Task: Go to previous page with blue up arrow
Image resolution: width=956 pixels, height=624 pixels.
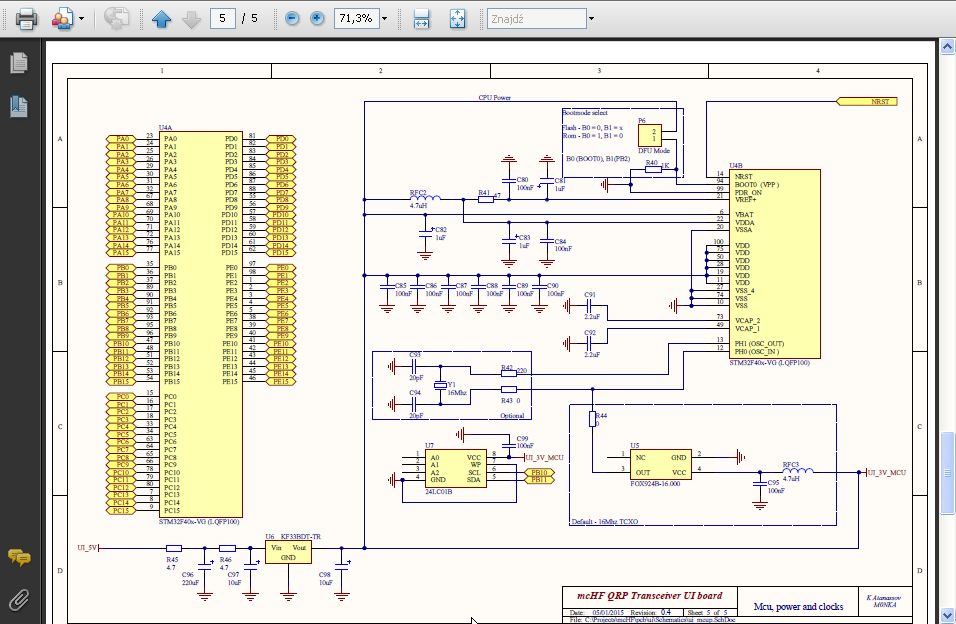Action: [x=161, y=18]
